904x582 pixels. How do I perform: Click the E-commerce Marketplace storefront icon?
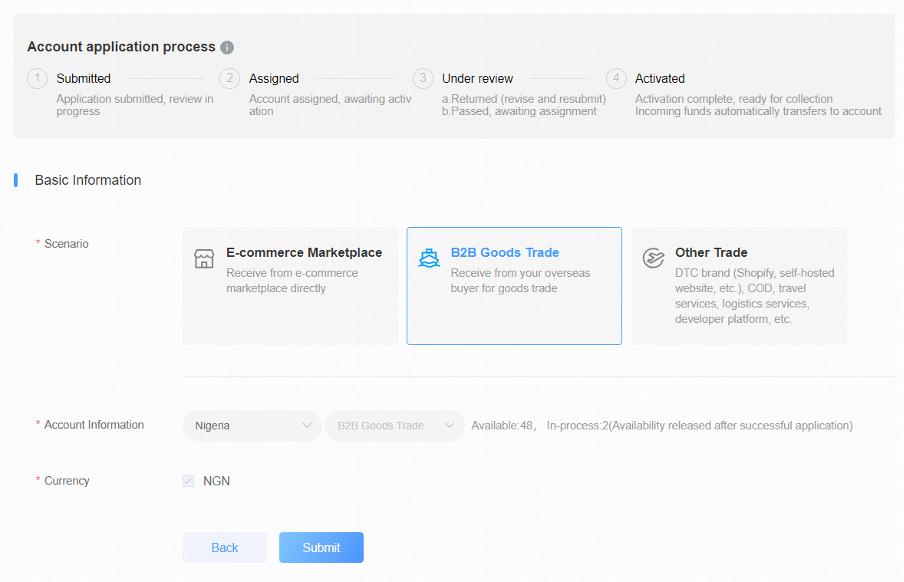(x=204, y=259)
